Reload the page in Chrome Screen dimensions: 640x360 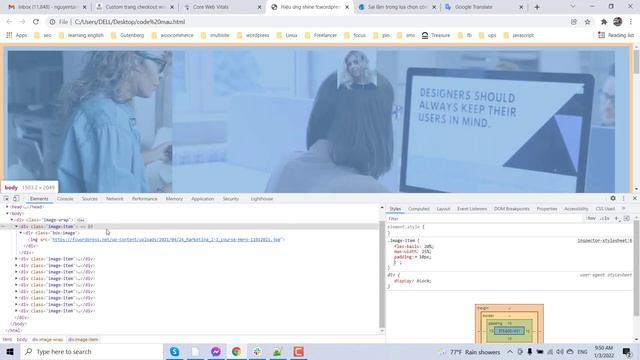point(36,22)
